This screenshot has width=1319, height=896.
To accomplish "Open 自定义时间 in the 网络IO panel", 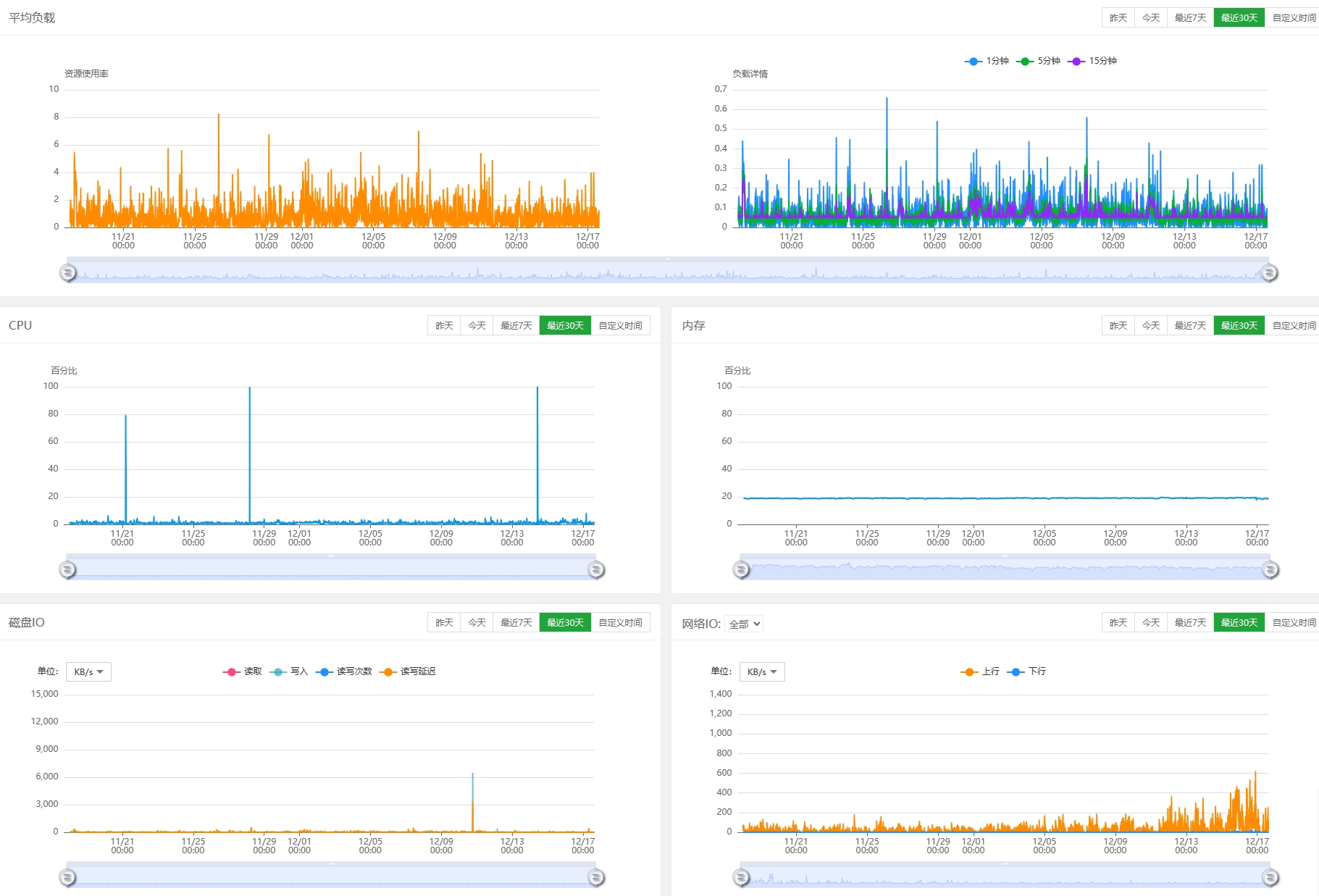I will [x=1294, y=622].
